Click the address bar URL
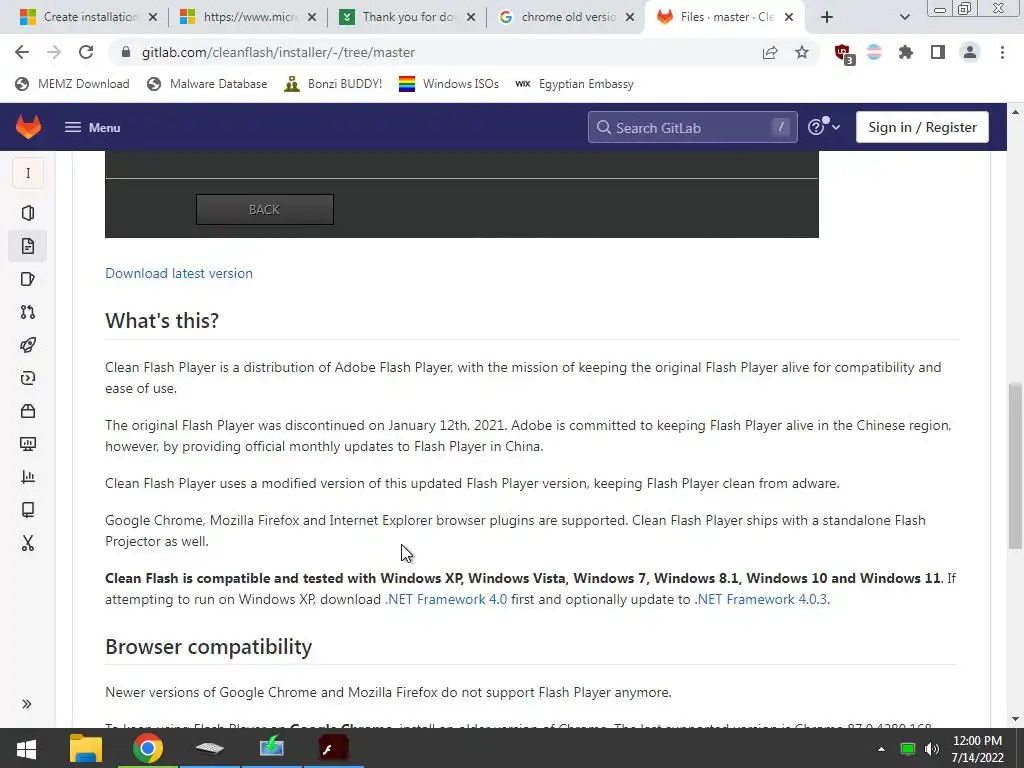The height and width of the screenshot is (768, 1024). pyautogui.click(x=278, y=52)
